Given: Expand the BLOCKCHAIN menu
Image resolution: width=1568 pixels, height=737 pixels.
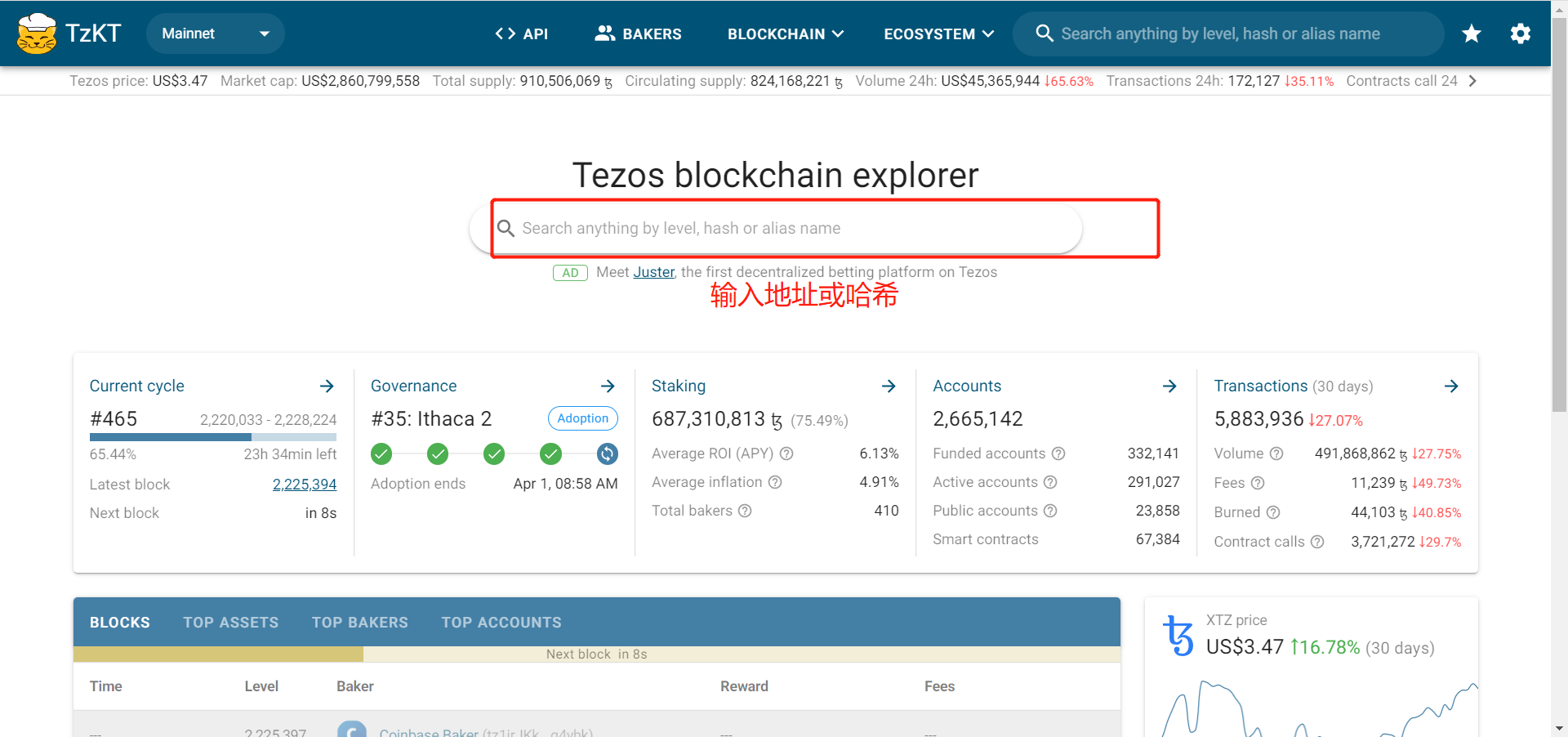Looking at the screenshot, I should pyautogui.click(x=785, y=33).
